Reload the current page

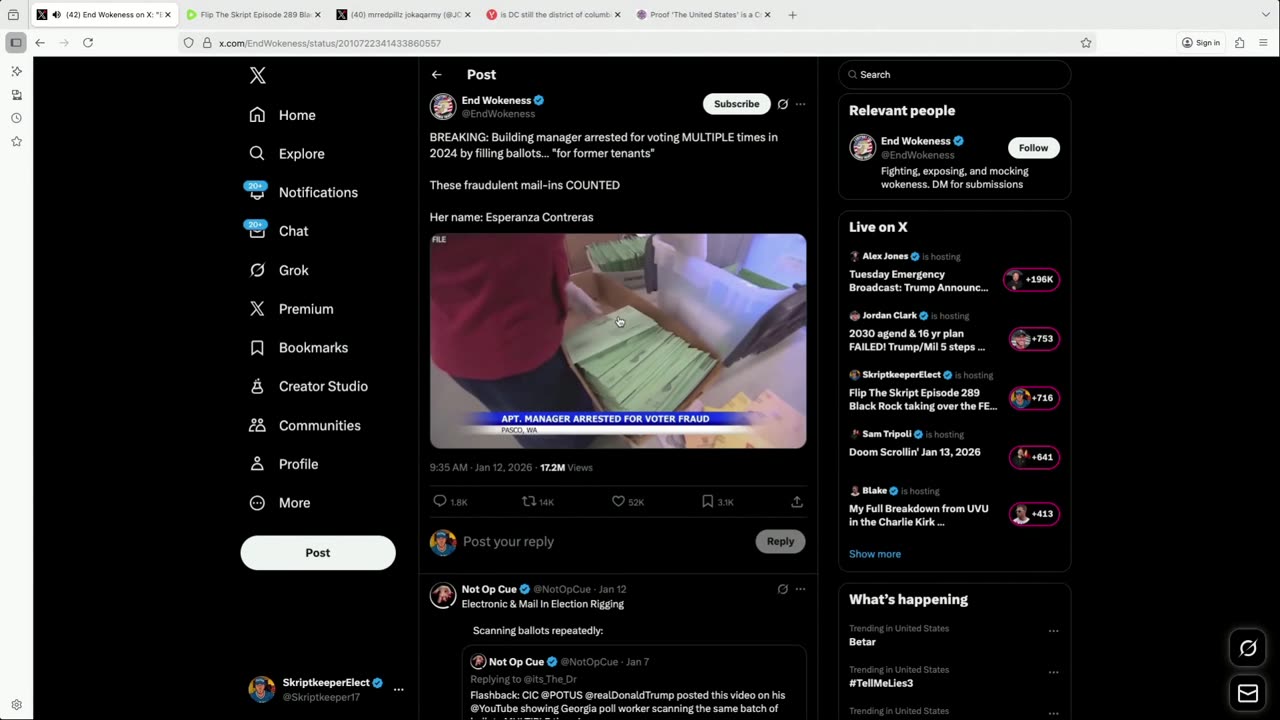coord(88,43)
